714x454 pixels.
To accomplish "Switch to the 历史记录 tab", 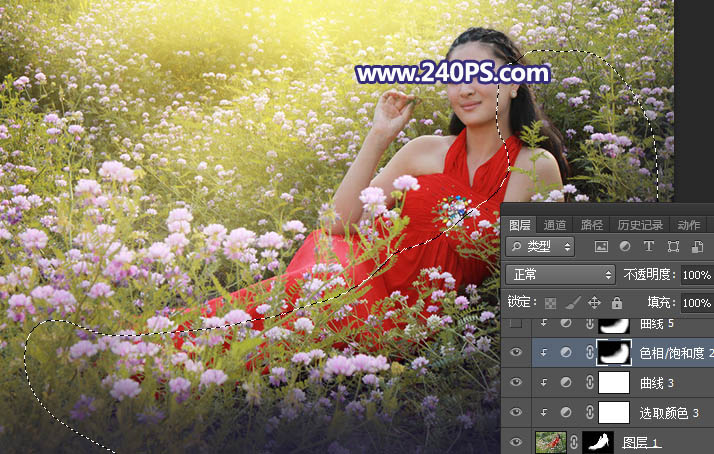I will pos(640,225).
